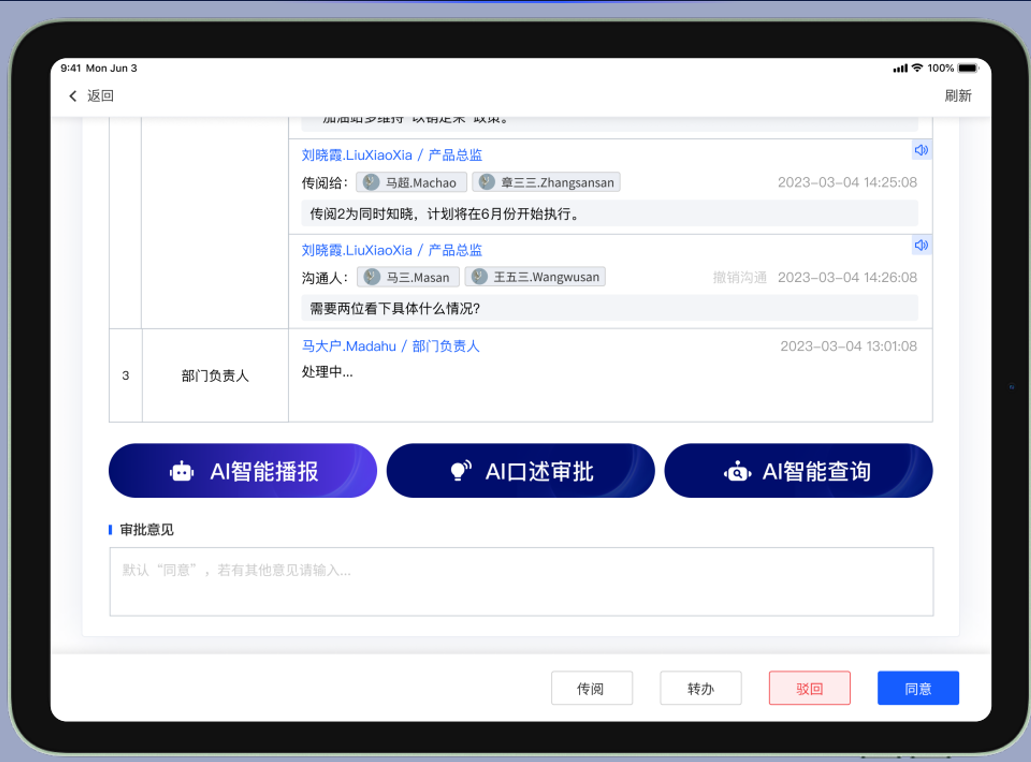1031x762 pixels.
Task: Play audio for the 传阅给 message
Action: coord(920,149)
